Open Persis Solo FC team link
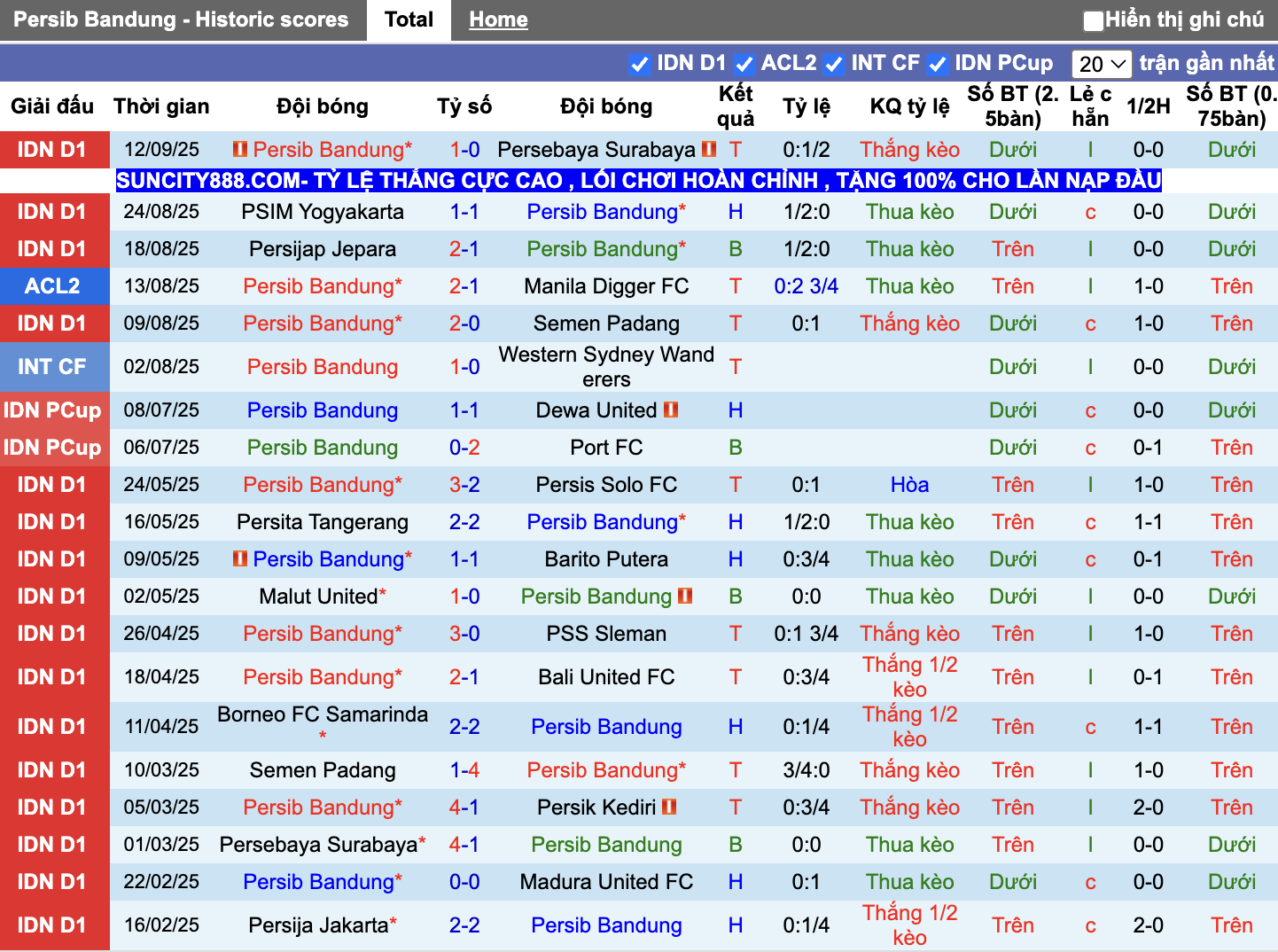The height and width of the screenshot is (952, 1278). coord(606,485)
